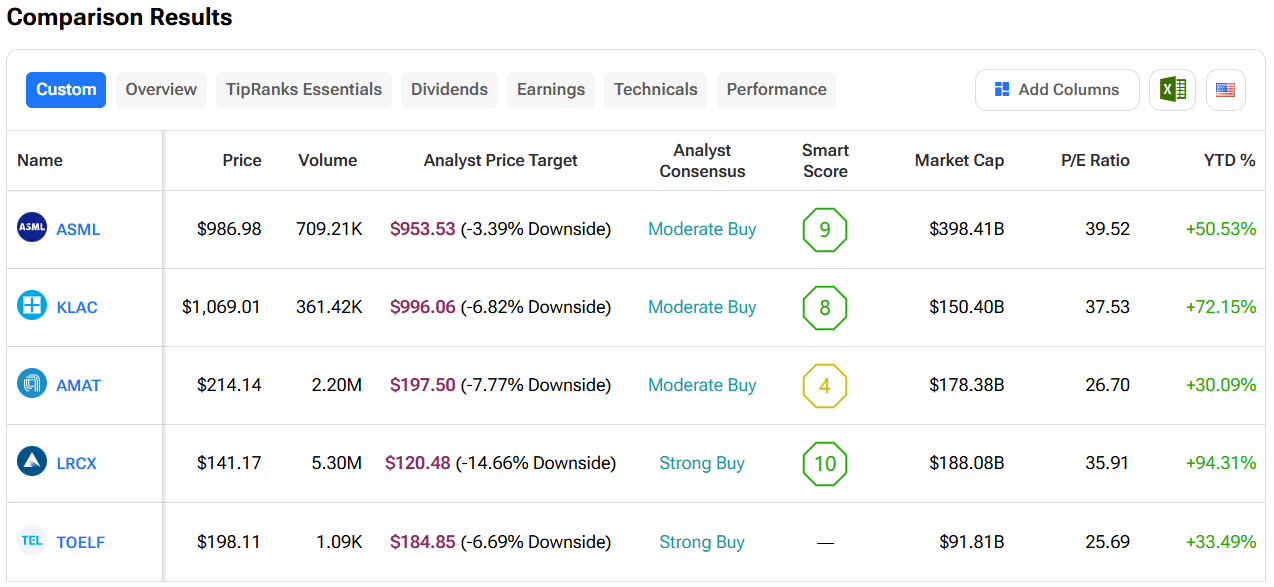This screenshot has width=1274, height=587.
Task: Open the TOELF ticker link
Action: point(80,542)
